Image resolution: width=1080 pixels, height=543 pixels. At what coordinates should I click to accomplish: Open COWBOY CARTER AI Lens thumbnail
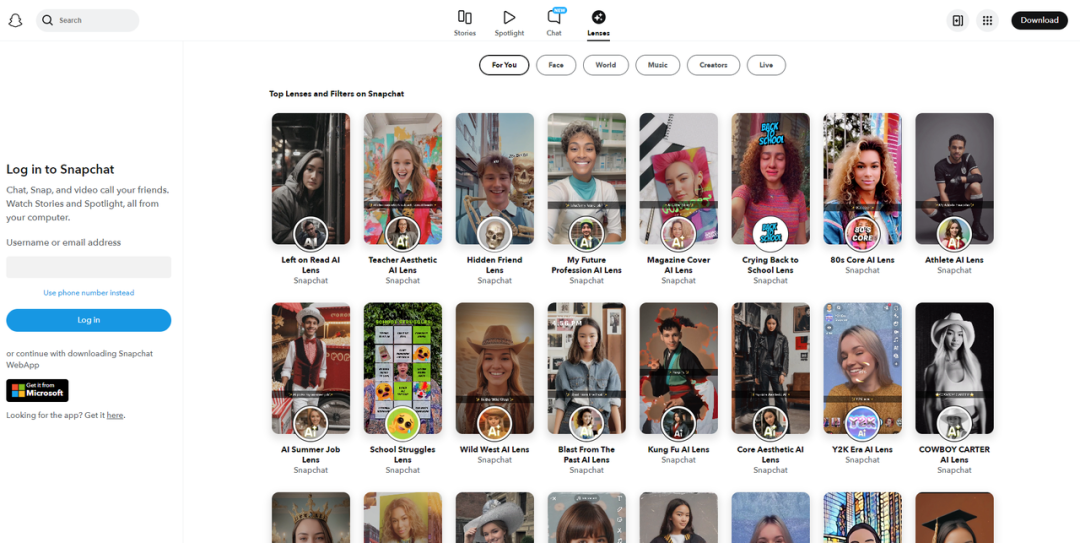pos(955,368)
